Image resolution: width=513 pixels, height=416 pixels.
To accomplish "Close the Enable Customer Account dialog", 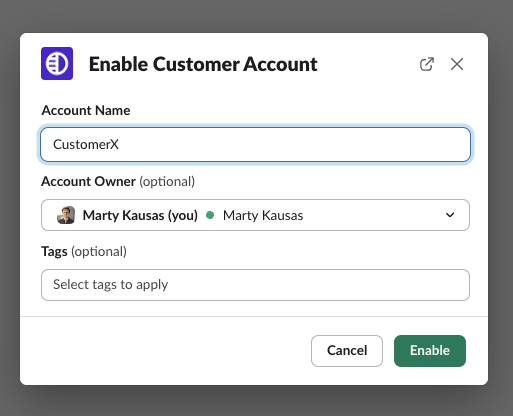I will click(457, 64).
